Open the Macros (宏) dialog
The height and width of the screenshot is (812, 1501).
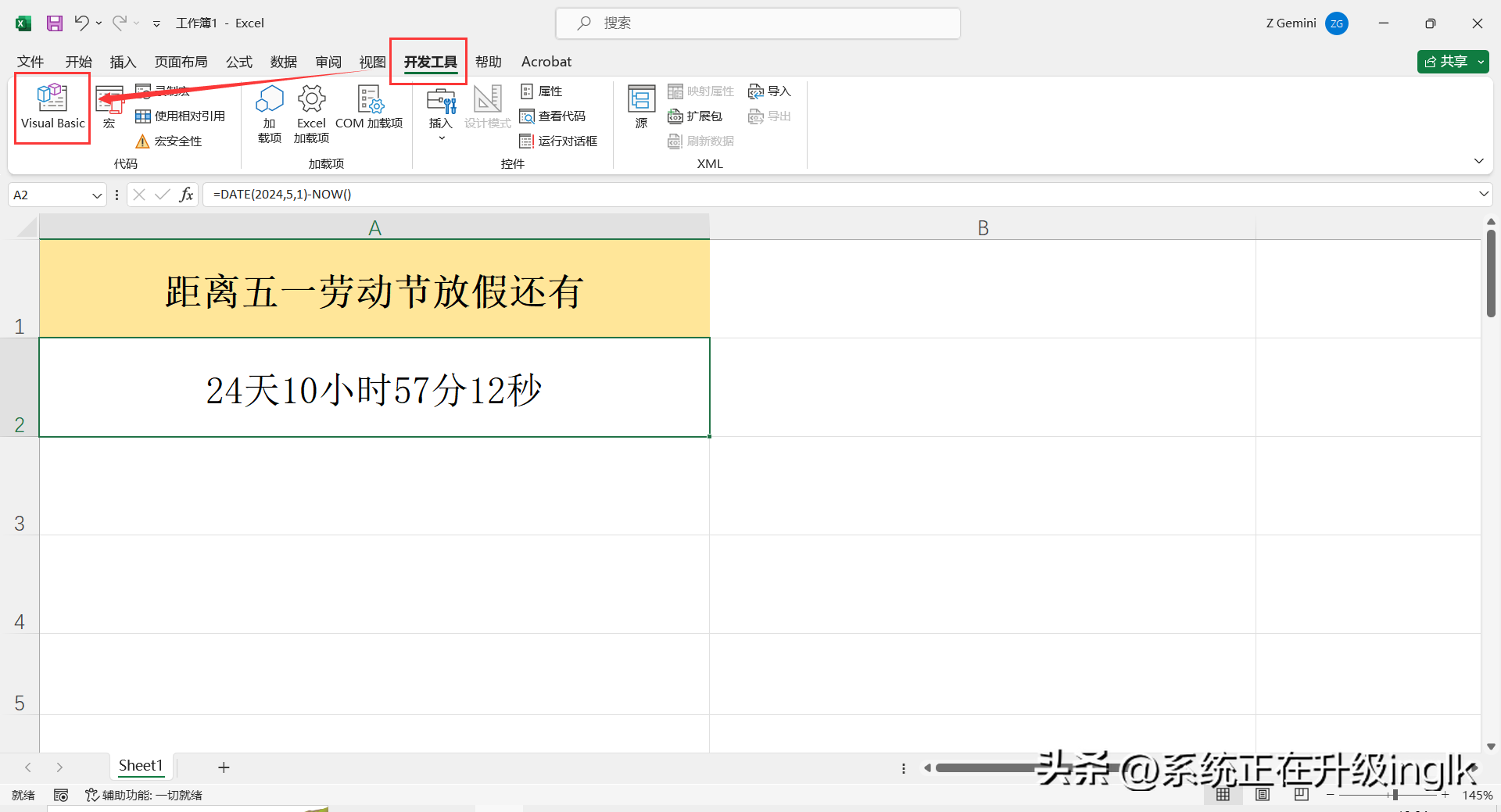coord(109,107)
